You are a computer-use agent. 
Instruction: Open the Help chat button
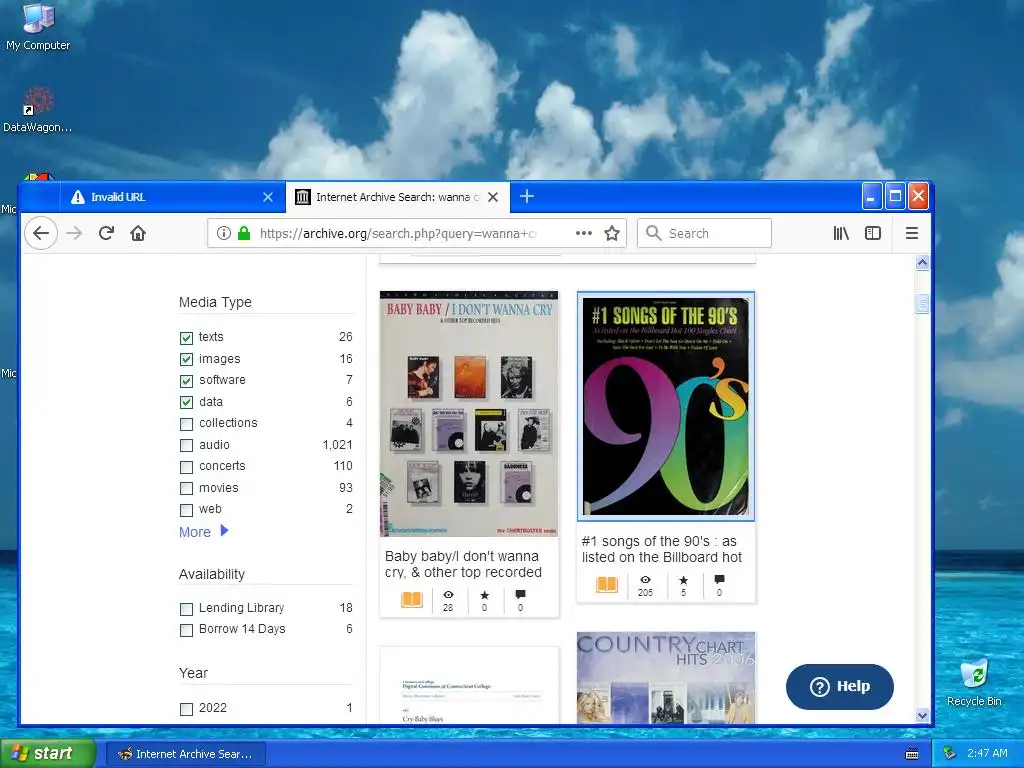click(840, 686)
